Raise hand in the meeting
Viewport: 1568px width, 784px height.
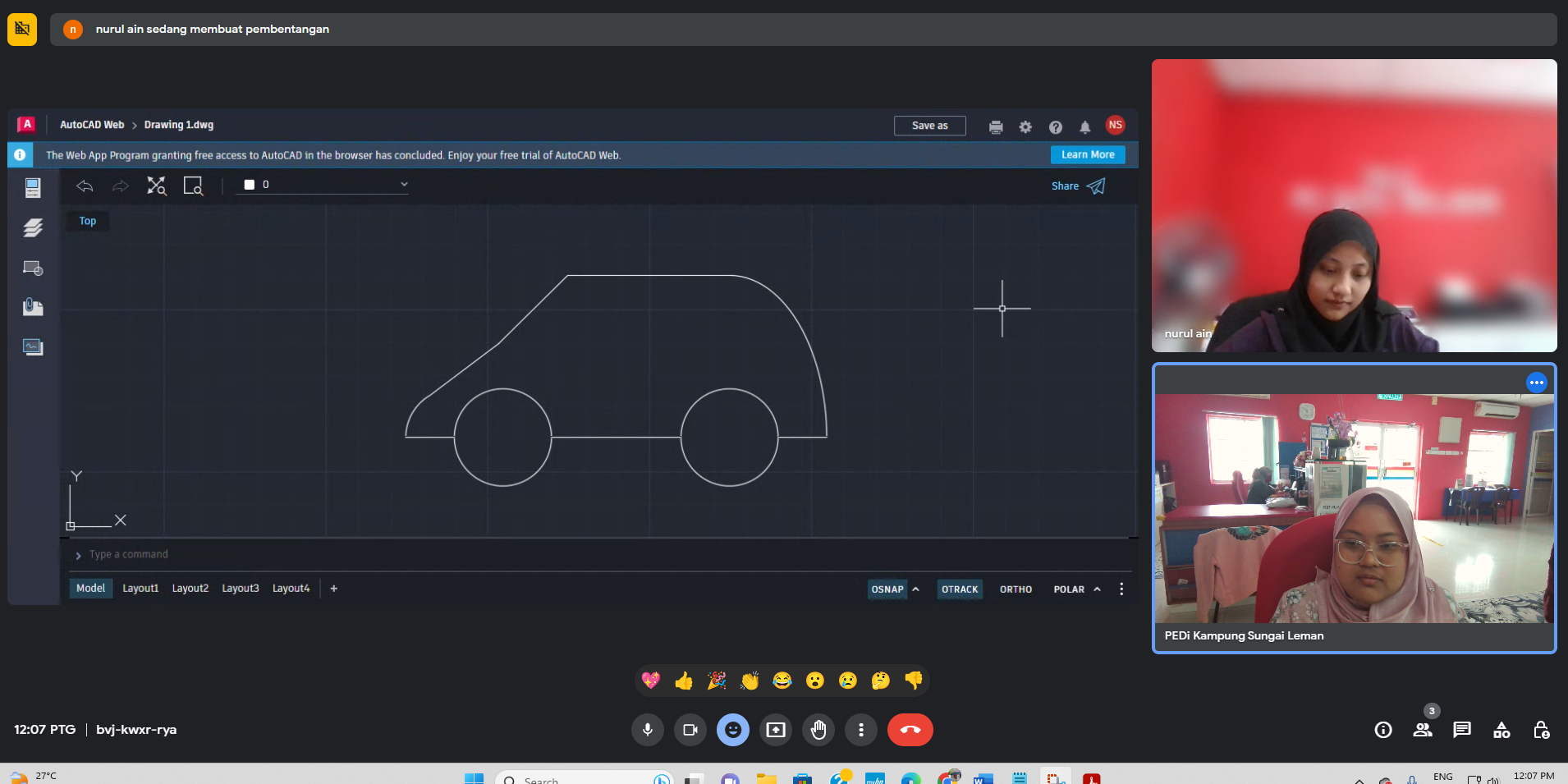[818, 730]
